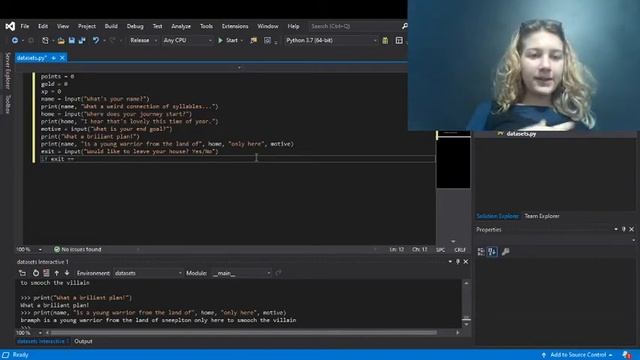The image size is (640, 360).
Task: Open Properties window options dropdown arrow
Action: [616, 229]
